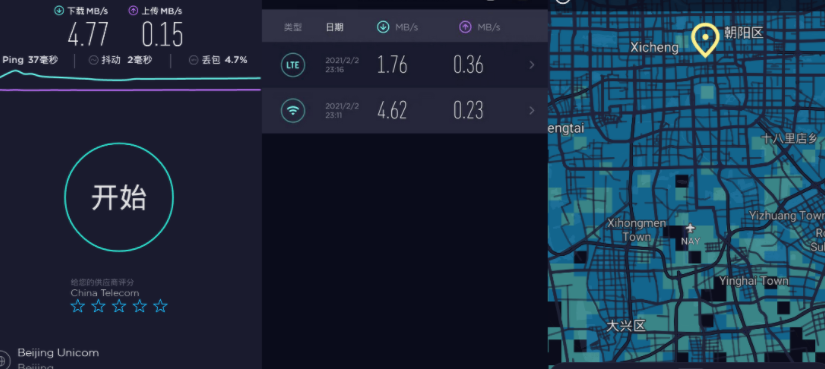
Task: Rate China Telecom four stars
Action: (139, 306)
